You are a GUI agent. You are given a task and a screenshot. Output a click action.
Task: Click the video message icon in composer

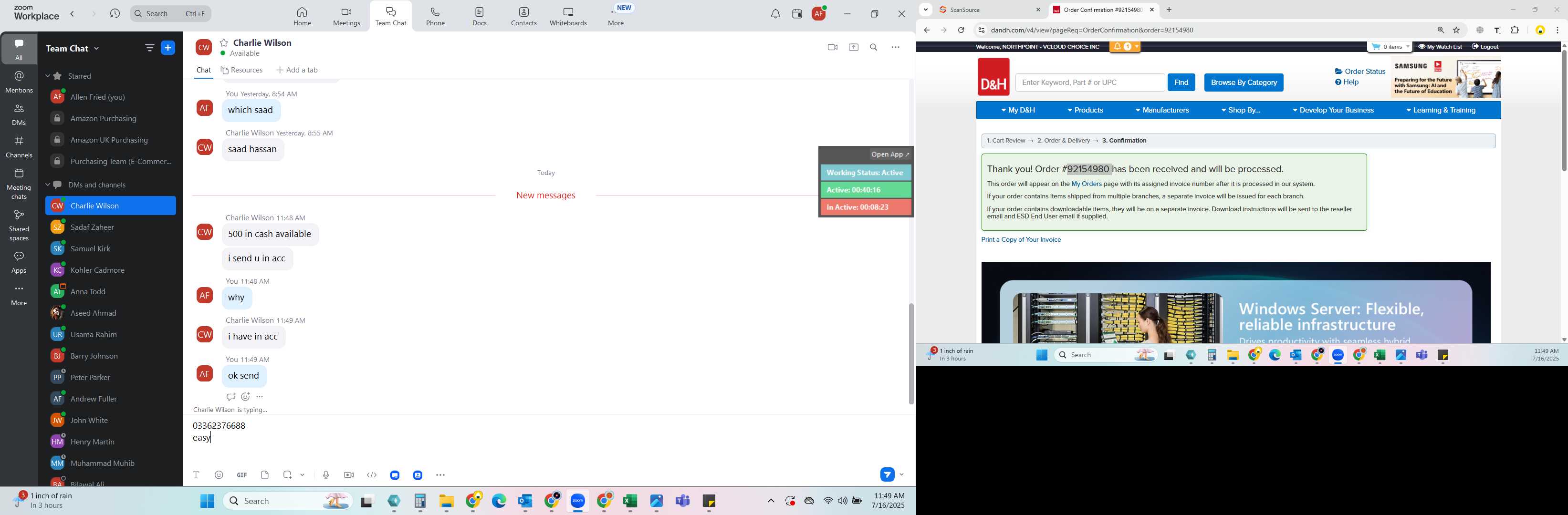349,475
